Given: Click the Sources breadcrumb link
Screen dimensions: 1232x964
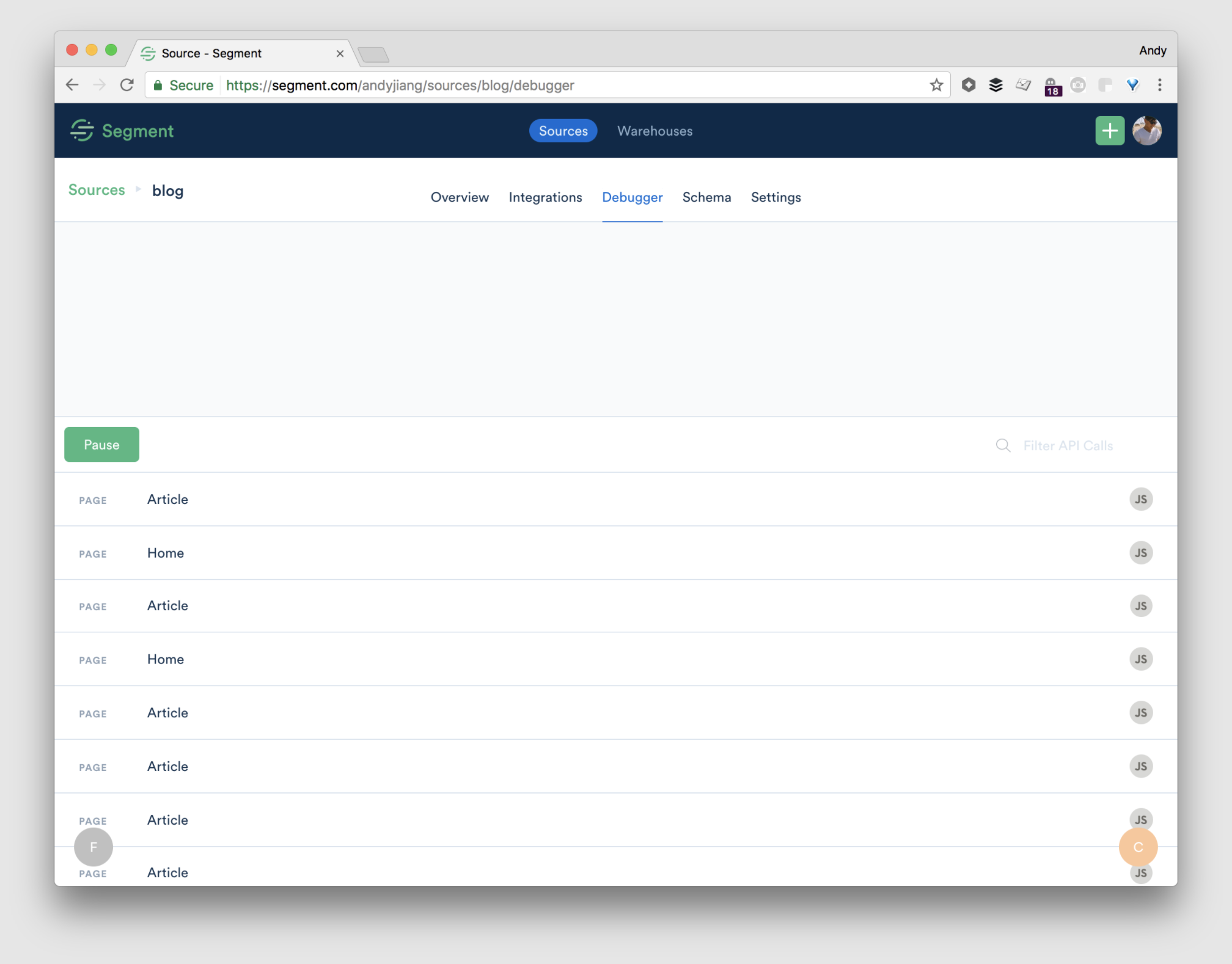Looking at the screenshot, I should [97, 190].
